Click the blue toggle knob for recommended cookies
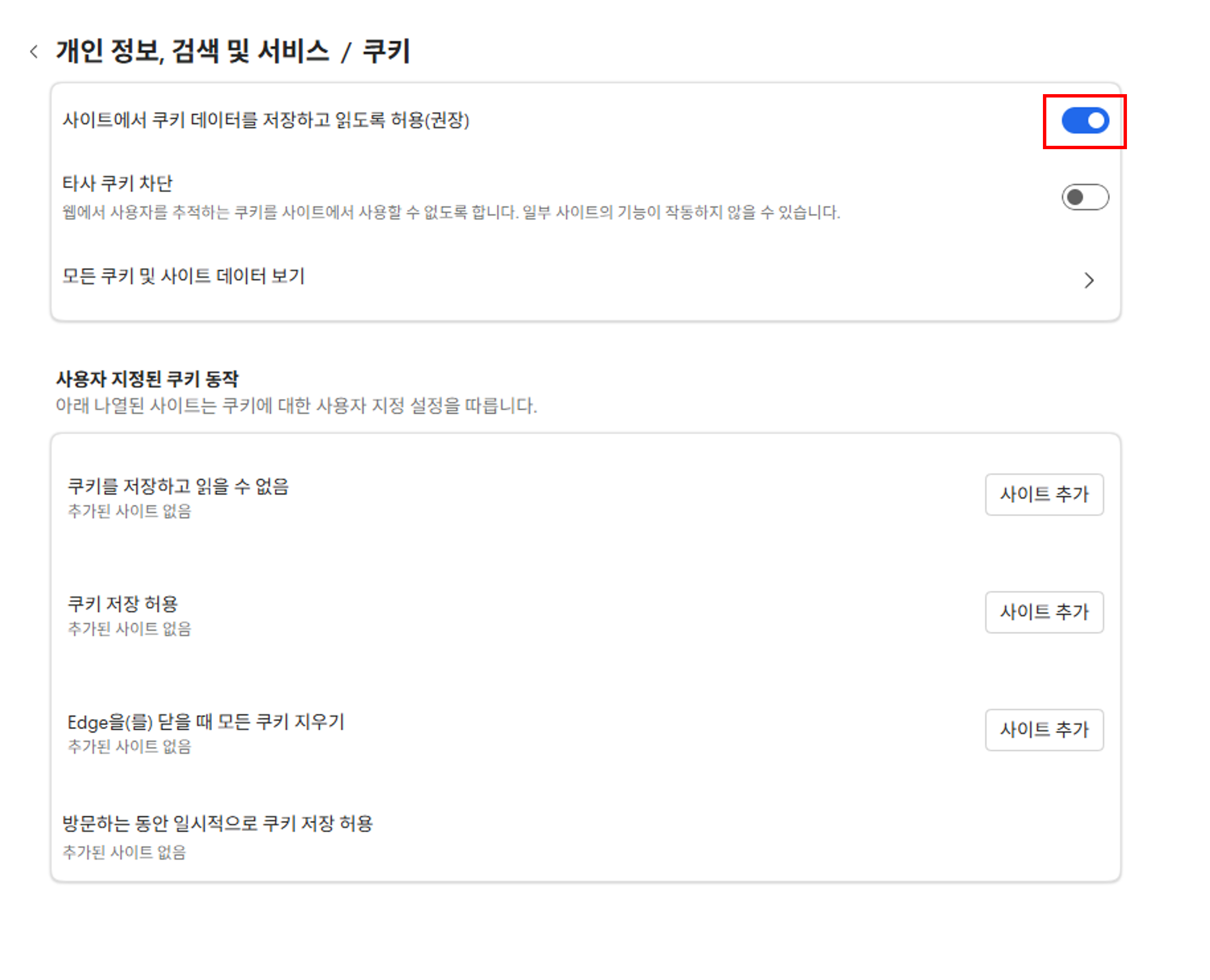This screenshot has height=980, width=1210. [1097, 120]
